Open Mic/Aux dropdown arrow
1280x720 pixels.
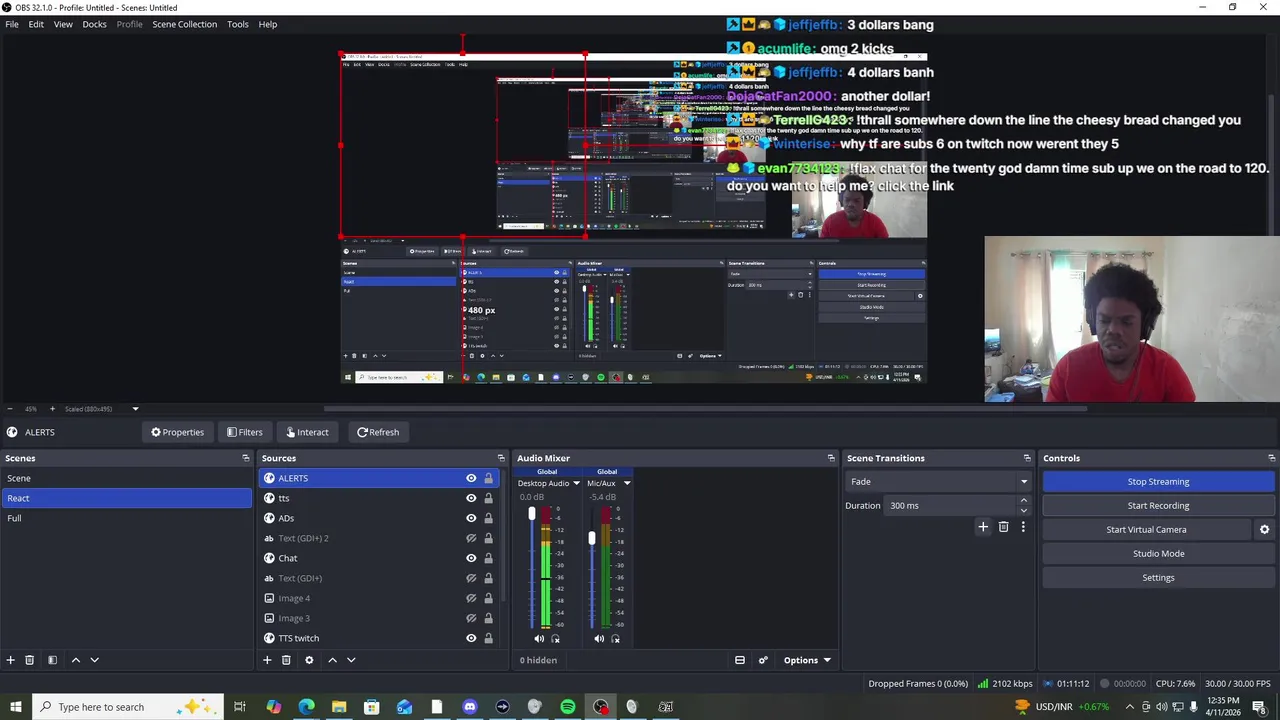[x=627, y=483]
